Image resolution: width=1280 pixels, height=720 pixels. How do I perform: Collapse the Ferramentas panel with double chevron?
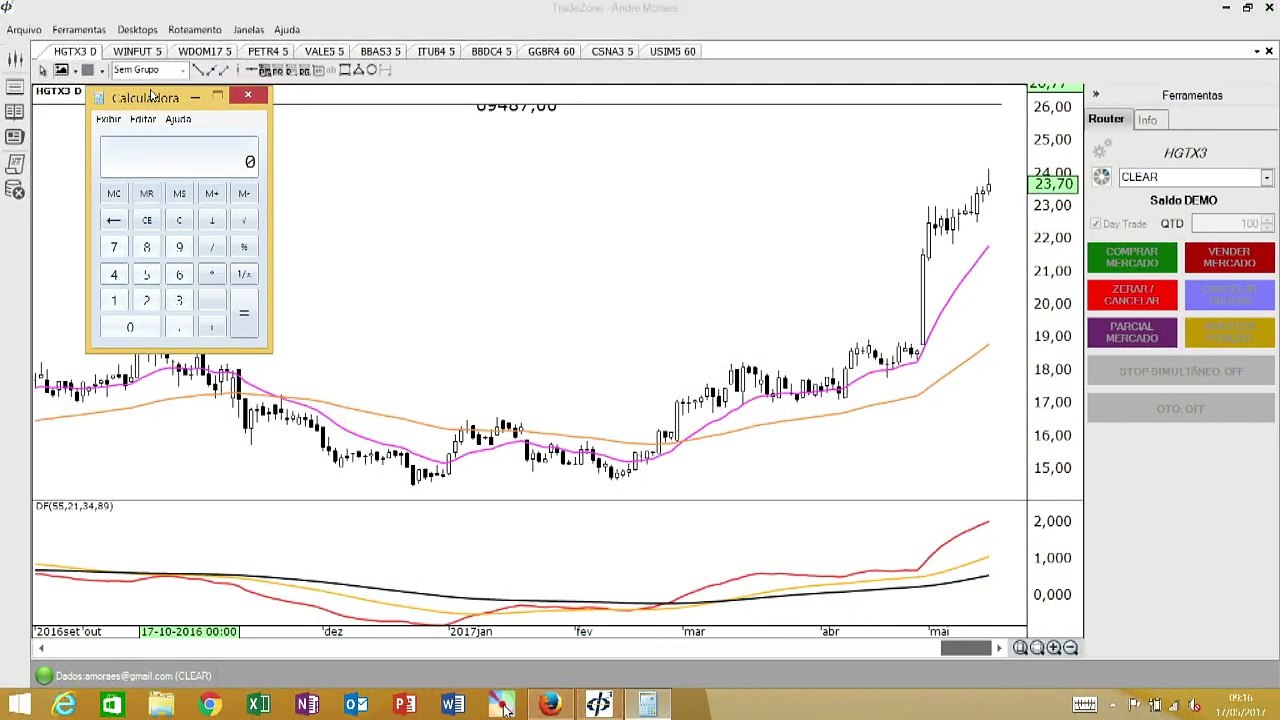(1096, 95)
